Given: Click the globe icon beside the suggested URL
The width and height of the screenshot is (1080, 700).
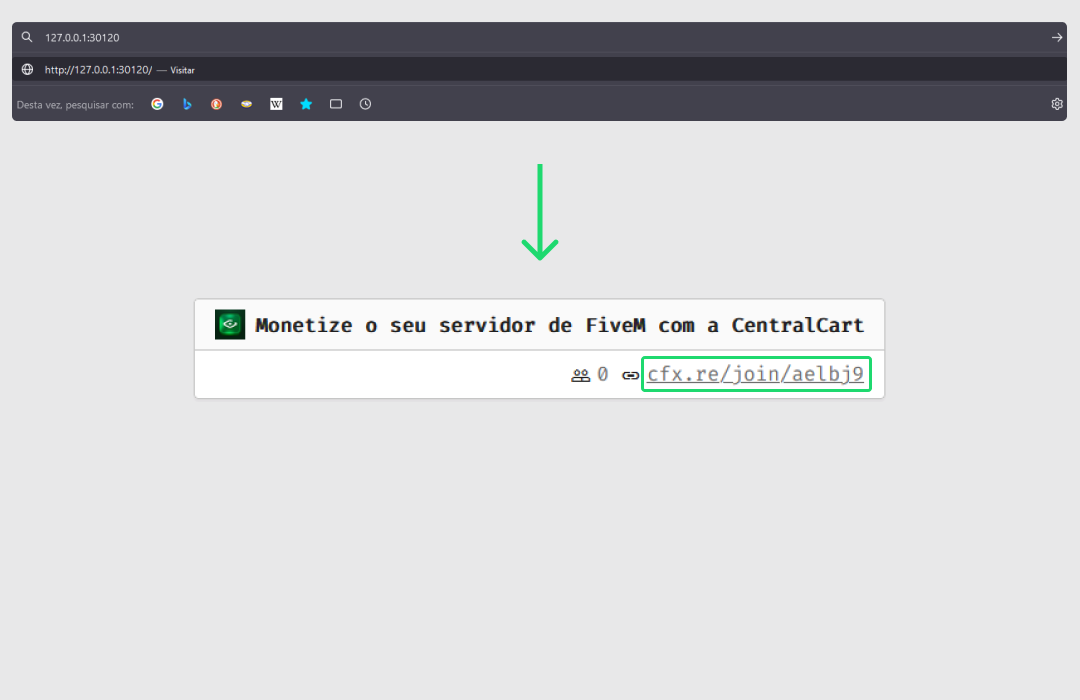Looking at the screenshot, I should [28, 70].
